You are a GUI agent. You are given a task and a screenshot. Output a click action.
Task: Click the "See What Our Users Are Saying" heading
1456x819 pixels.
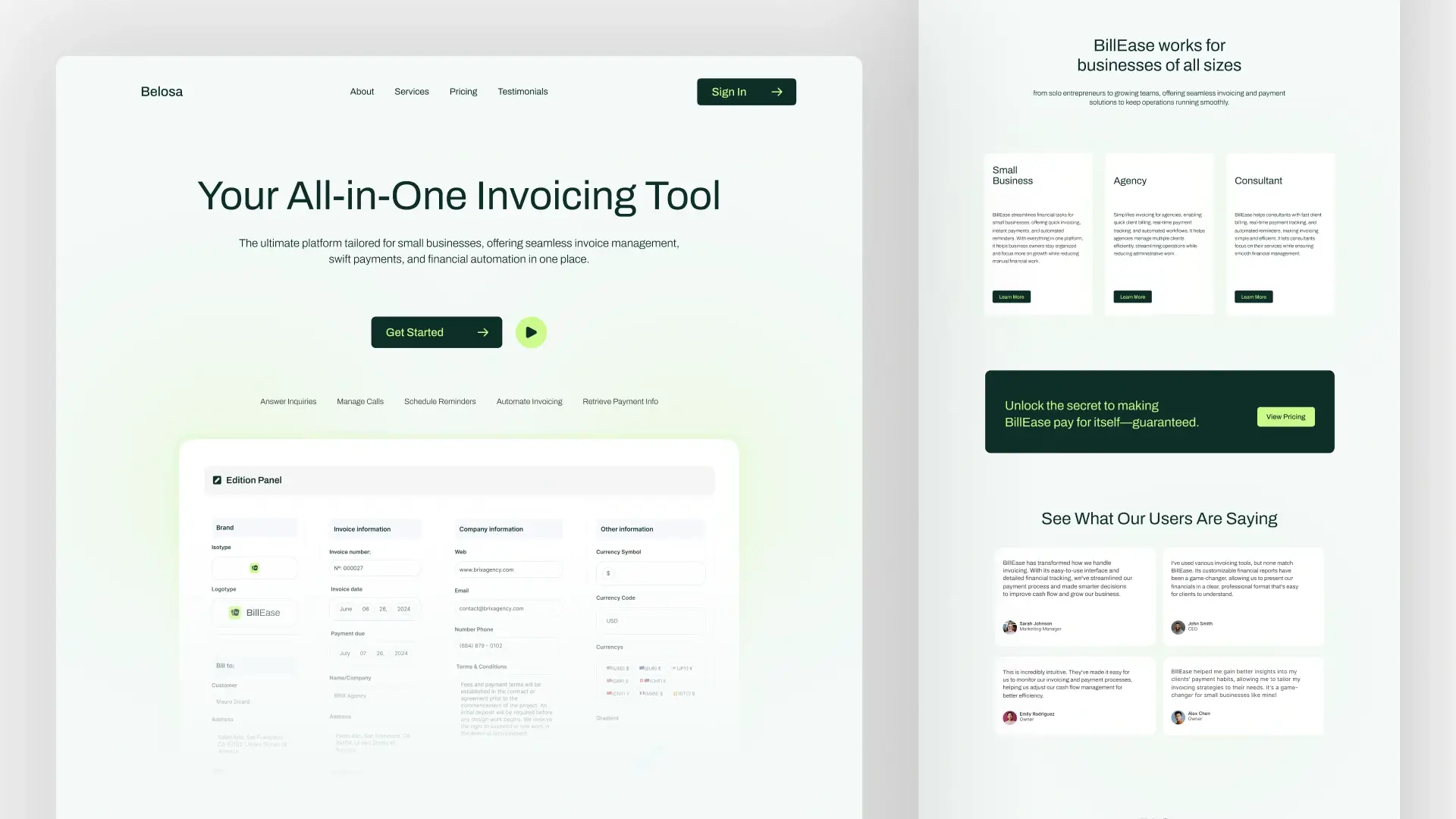pyautogui.click(x=1159, y=519)
